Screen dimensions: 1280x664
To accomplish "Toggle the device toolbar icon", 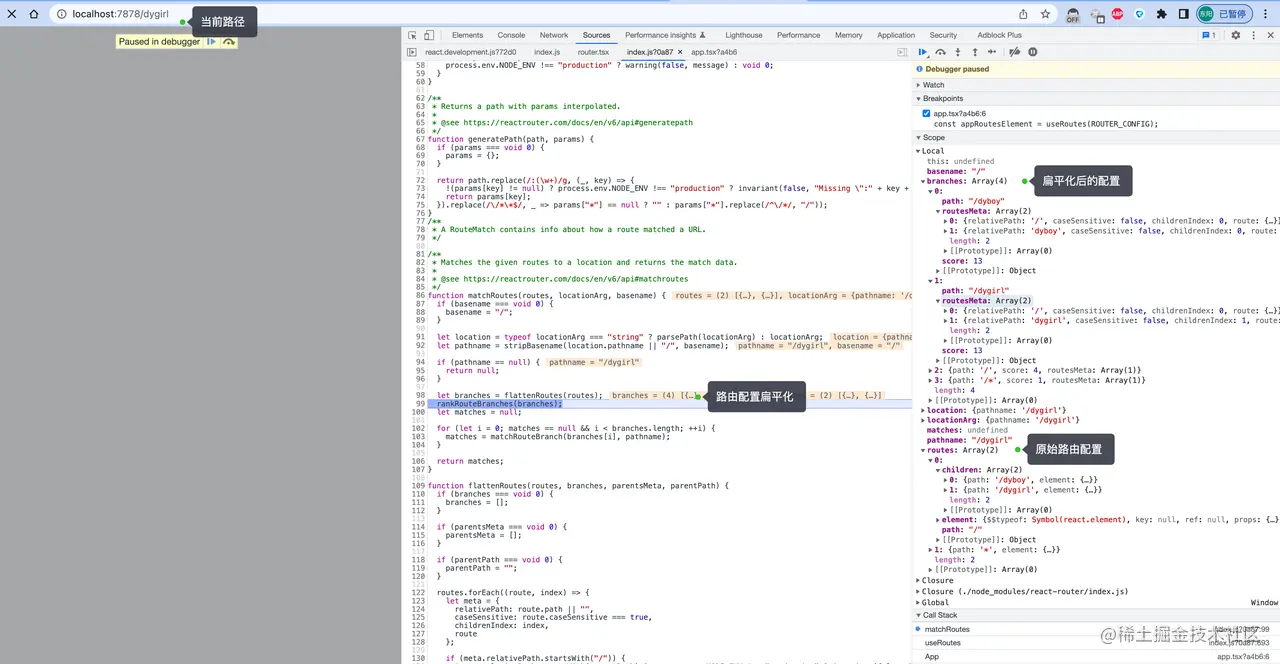I will [430, 35].
